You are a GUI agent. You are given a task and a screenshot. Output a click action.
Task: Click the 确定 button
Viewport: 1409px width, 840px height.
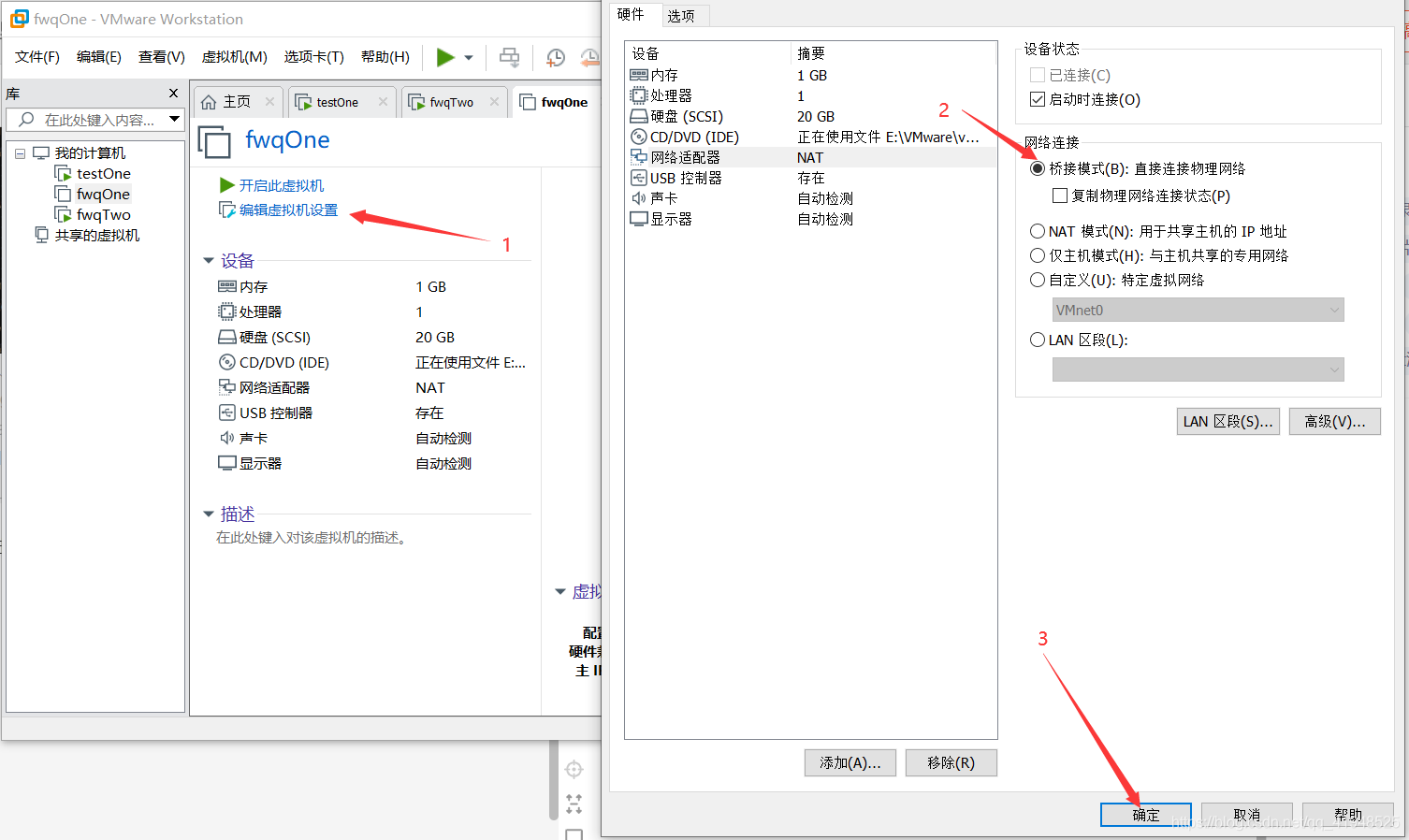pyautogui.click(x=1146, y=815)
